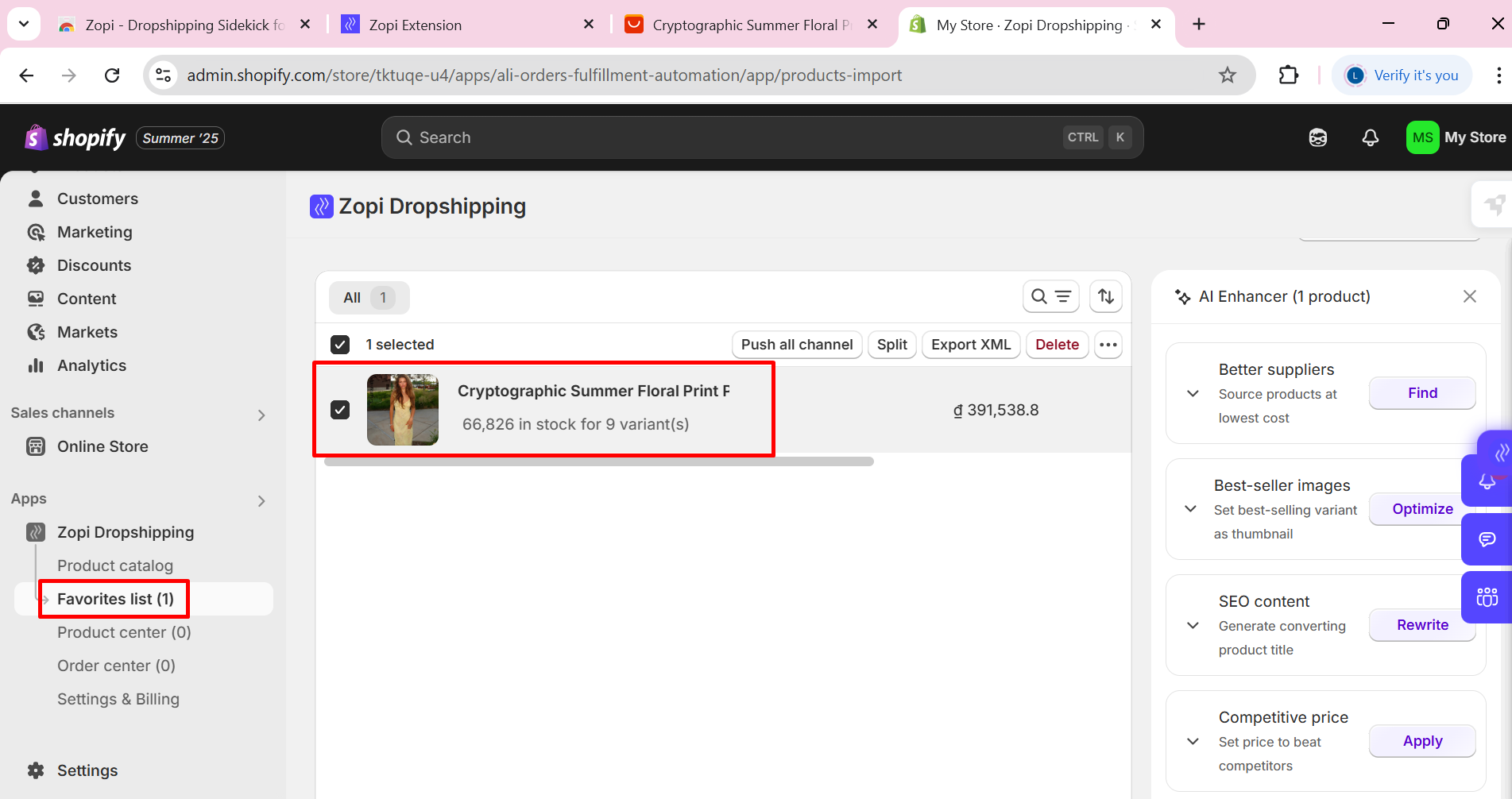Click the Shopify logo
1512x799 pixels.
click(x=75, y=138)
